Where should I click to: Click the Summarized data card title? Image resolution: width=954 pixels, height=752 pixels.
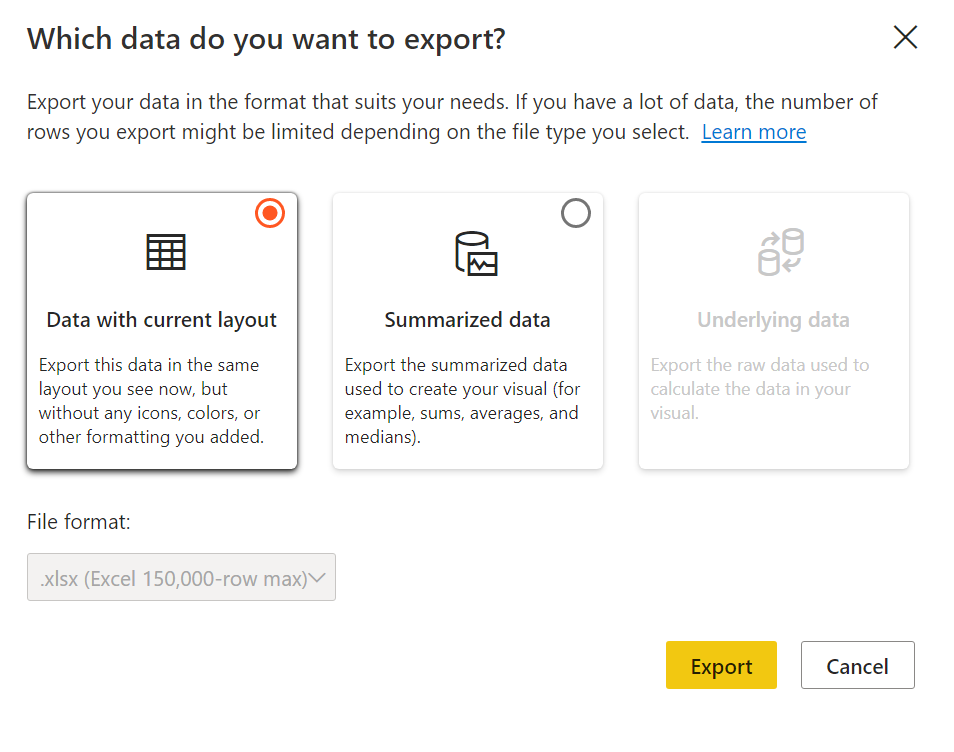coord(467,320)
